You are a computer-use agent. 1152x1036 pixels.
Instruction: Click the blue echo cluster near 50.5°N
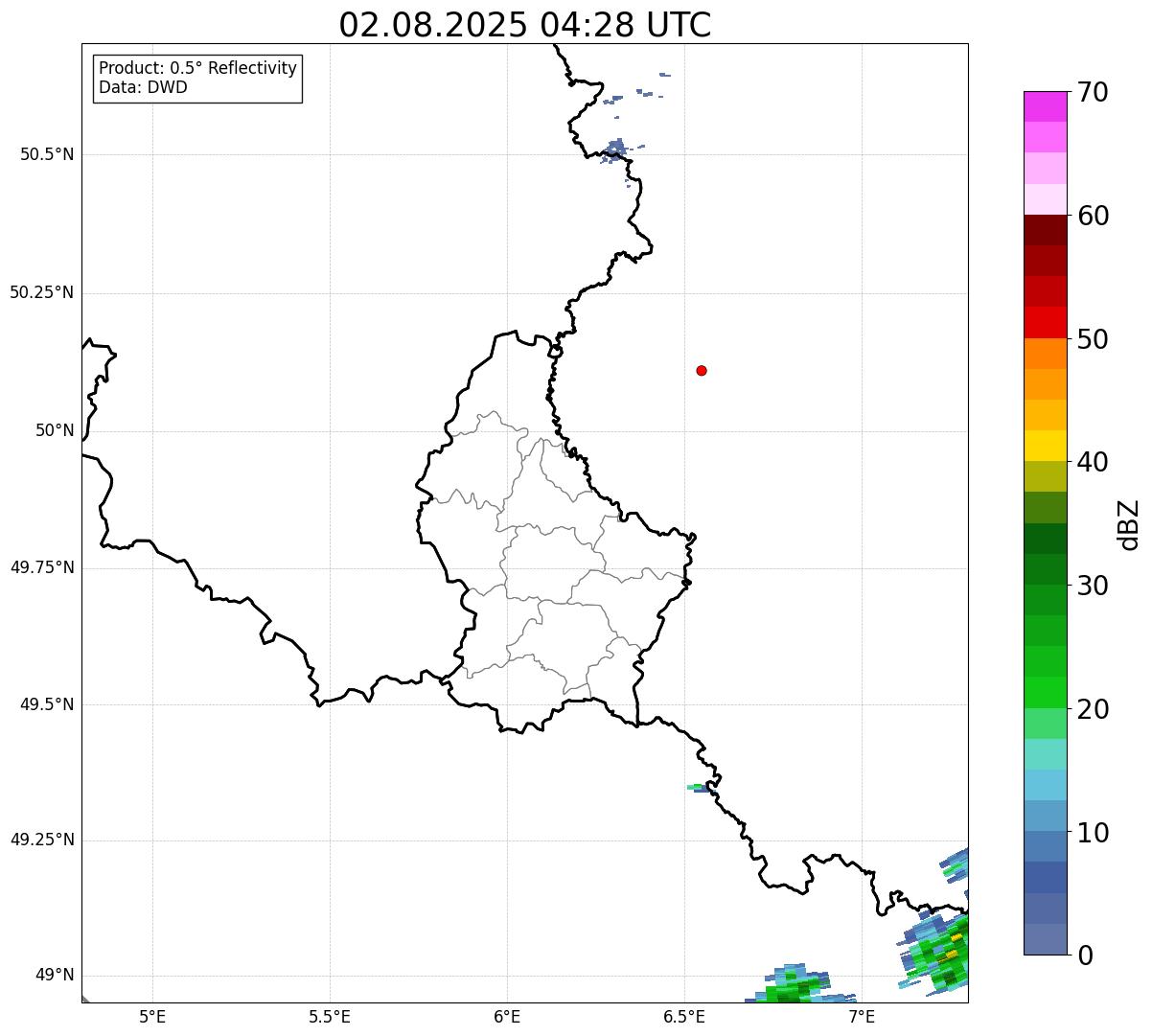click(x=615, y=150)
